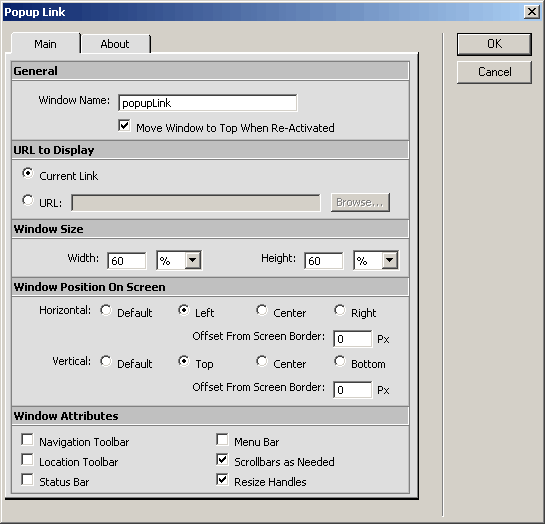545x524 pixels.
Task: Set Horizontal position to Center
Action: click(x=262, y=310)
